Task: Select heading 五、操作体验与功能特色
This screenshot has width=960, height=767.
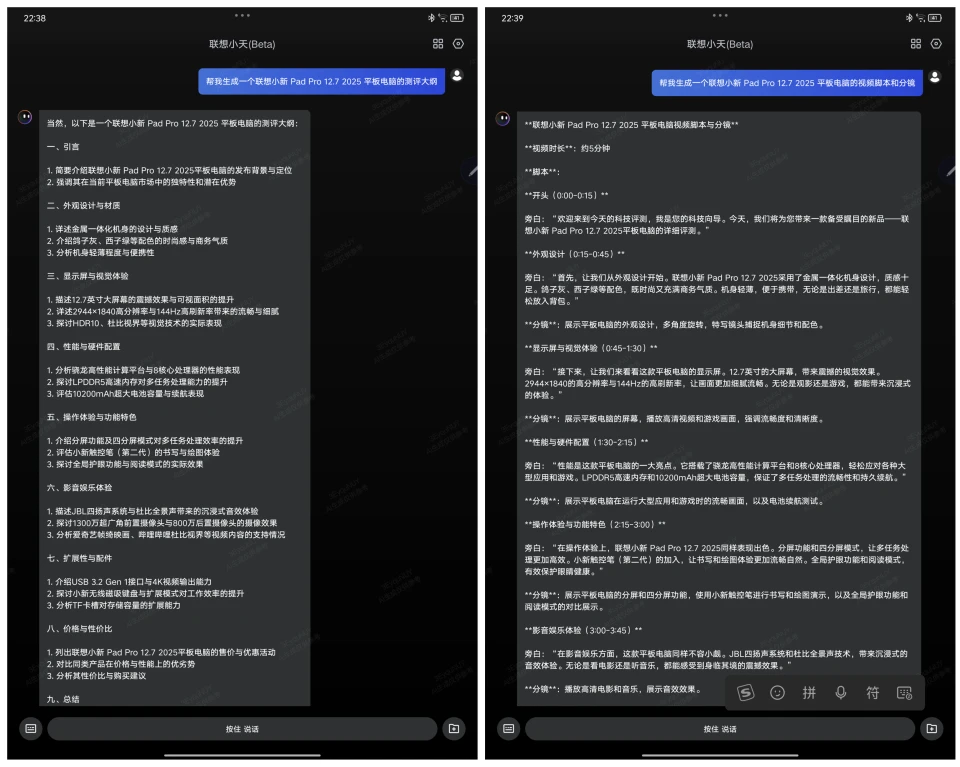Action: point(92,417)
